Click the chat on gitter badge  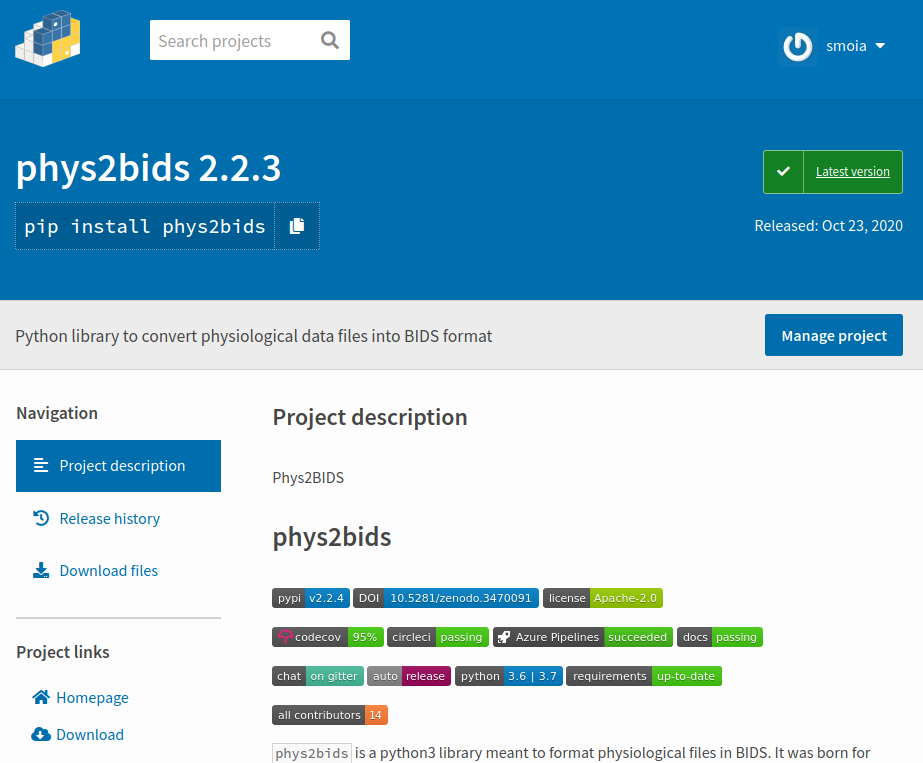tap(318, 676)
